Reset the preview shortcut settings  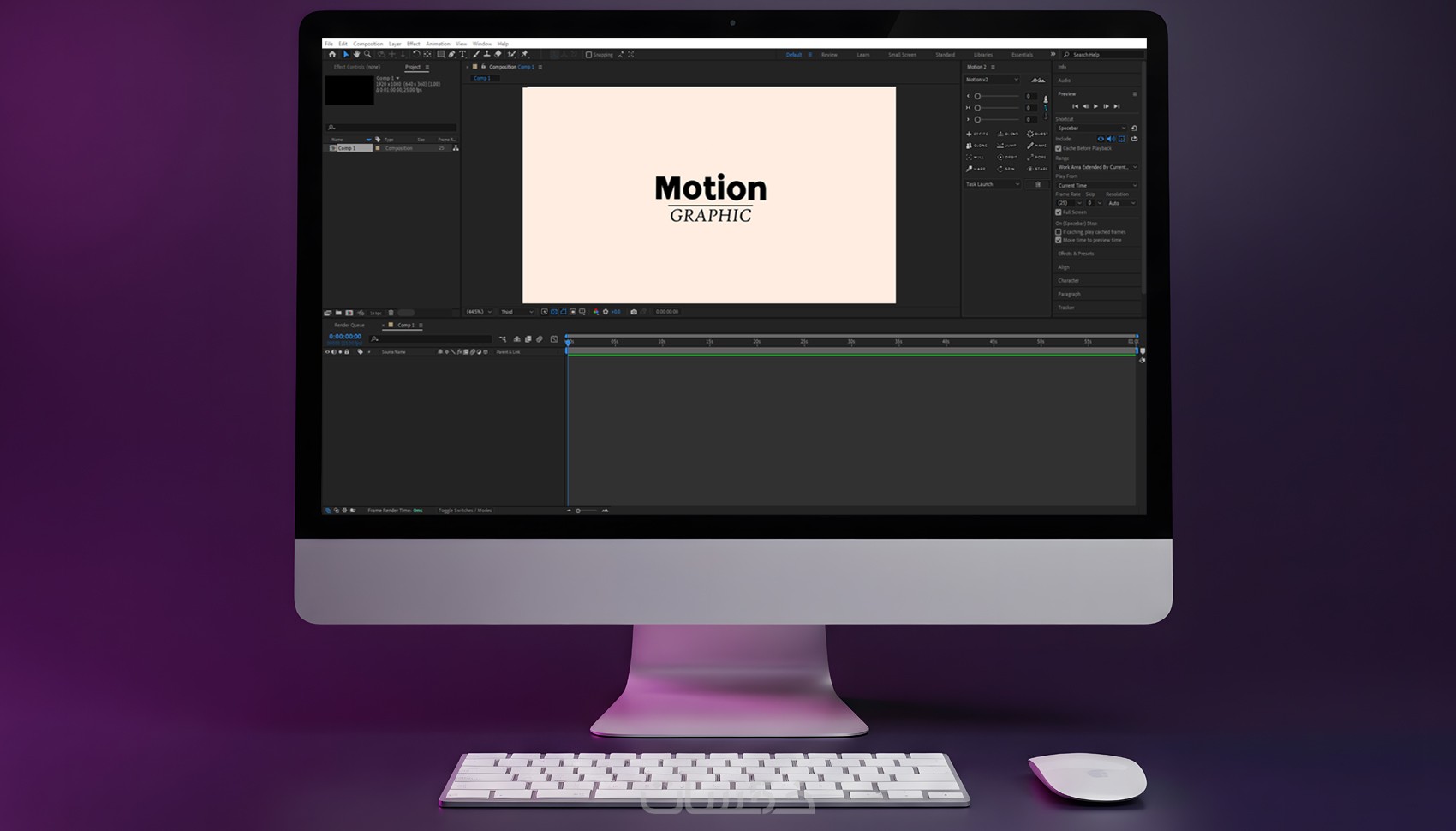[1134, 129]
